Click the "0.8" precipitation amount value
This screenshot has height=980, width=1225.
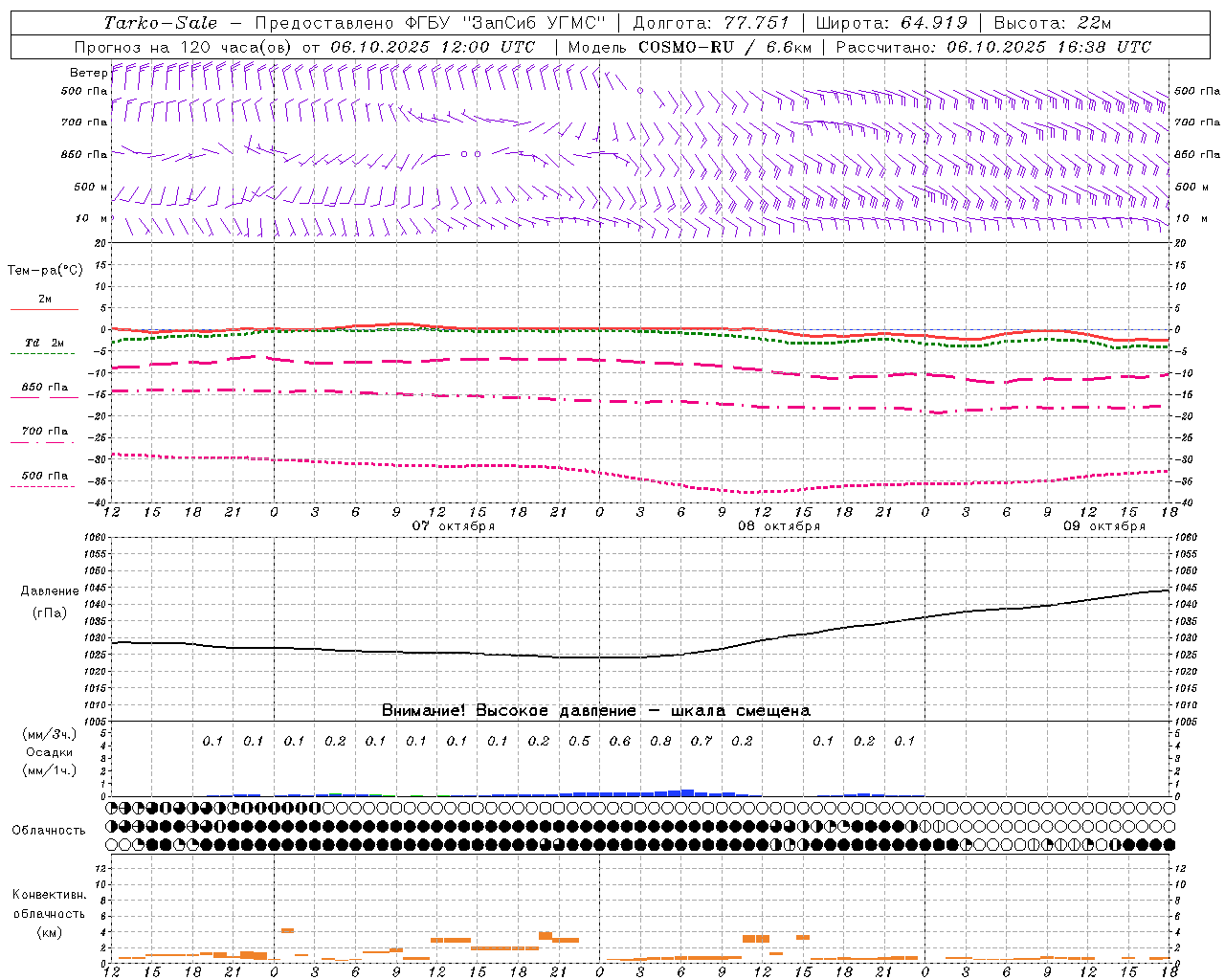661,741
